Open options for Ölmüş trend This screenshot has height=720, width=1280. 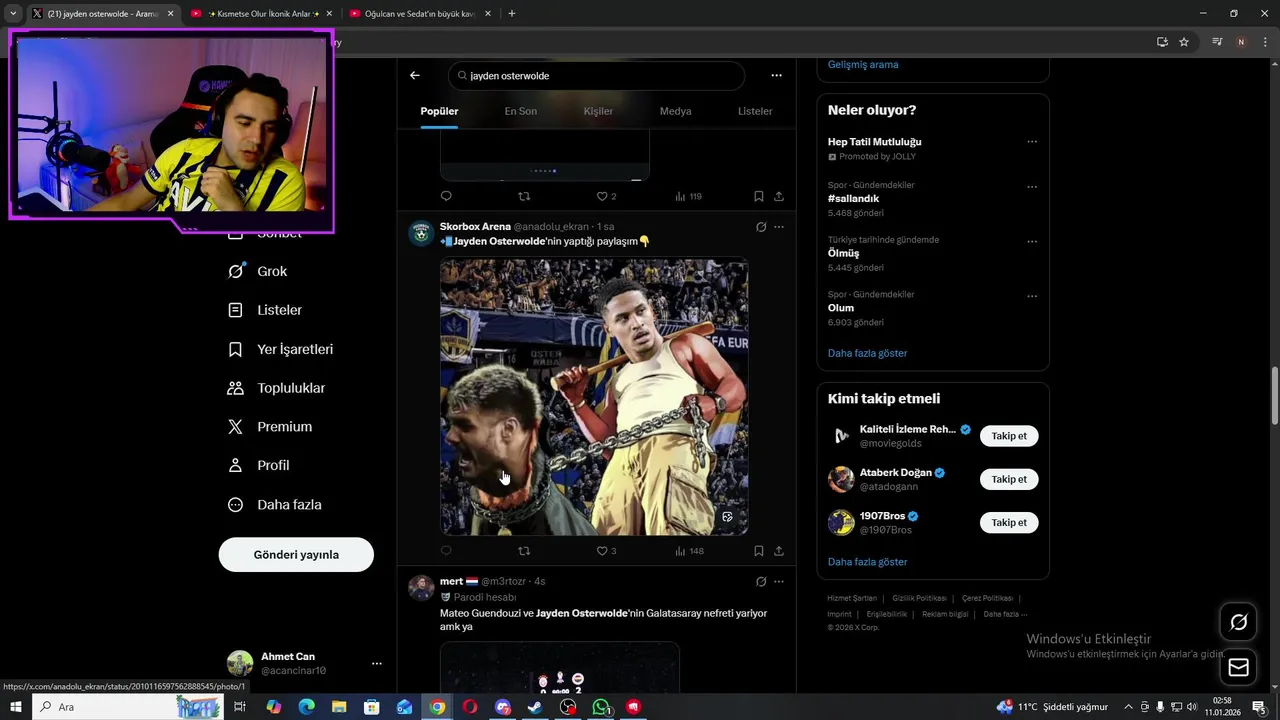(x=1032, y=241)
